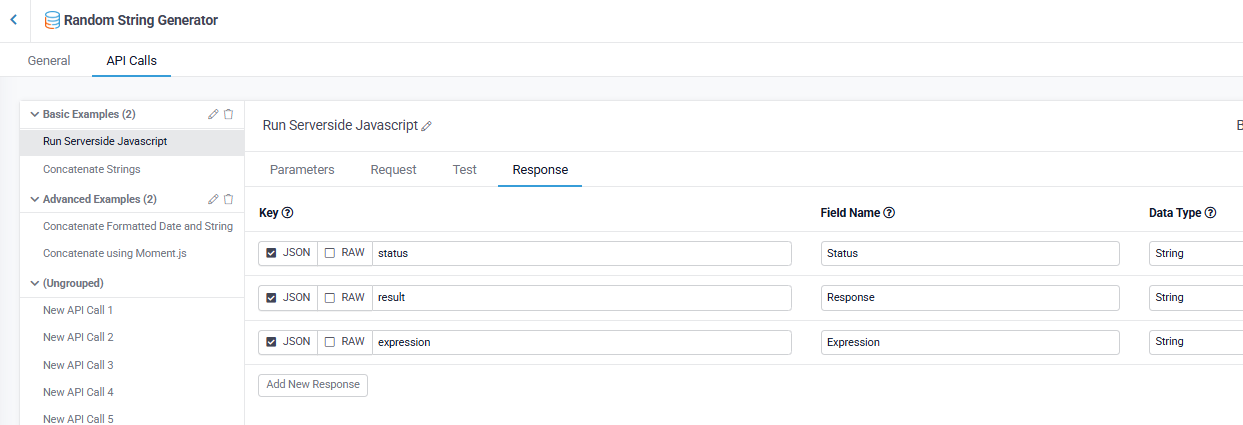
Task: Open Data Type dropdown for Status
Action: [1195, 254]
